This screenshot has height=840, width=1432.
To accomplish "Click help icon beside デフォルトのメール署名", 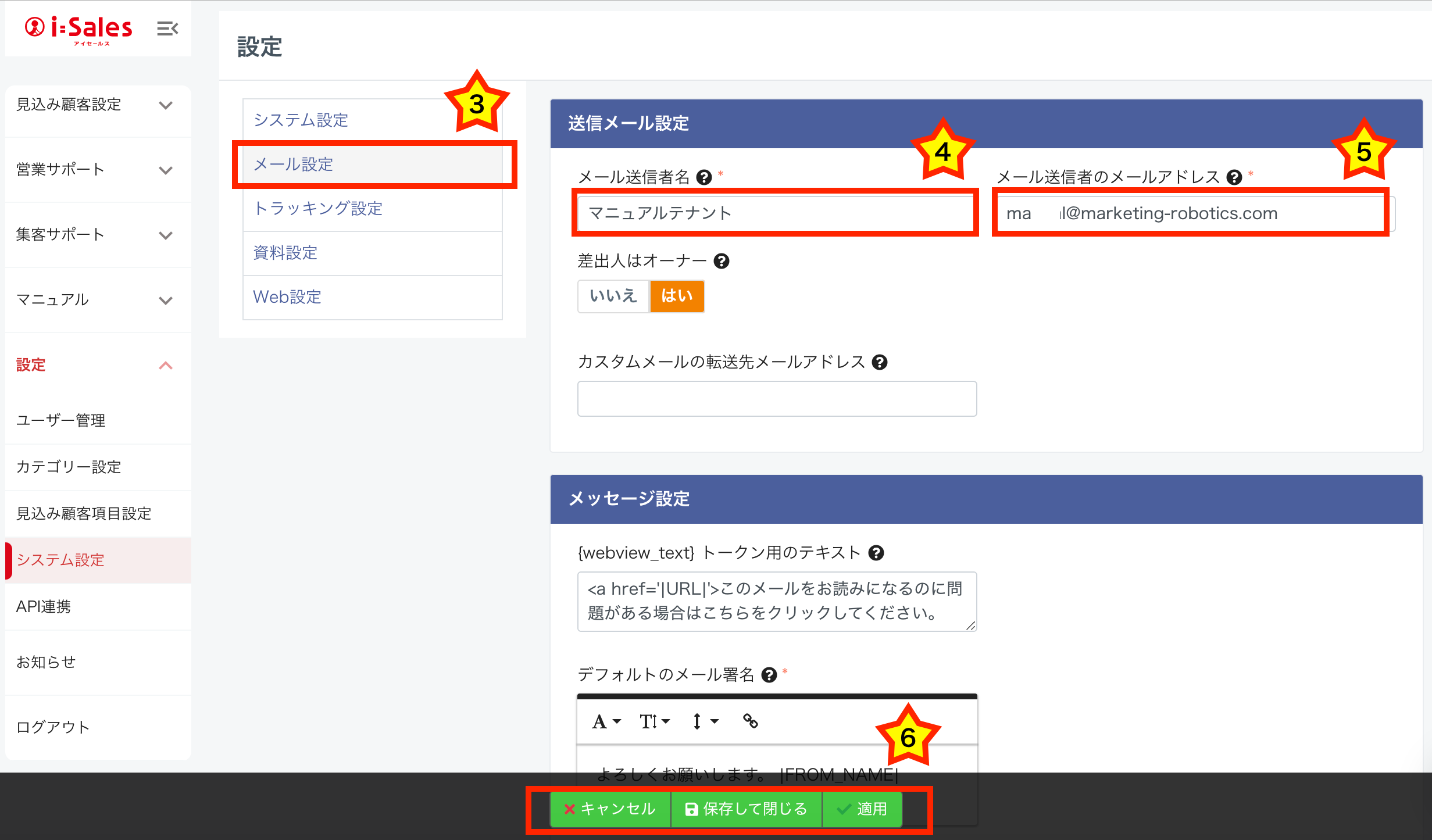I will pyautogui.click(x=769, y=675).
